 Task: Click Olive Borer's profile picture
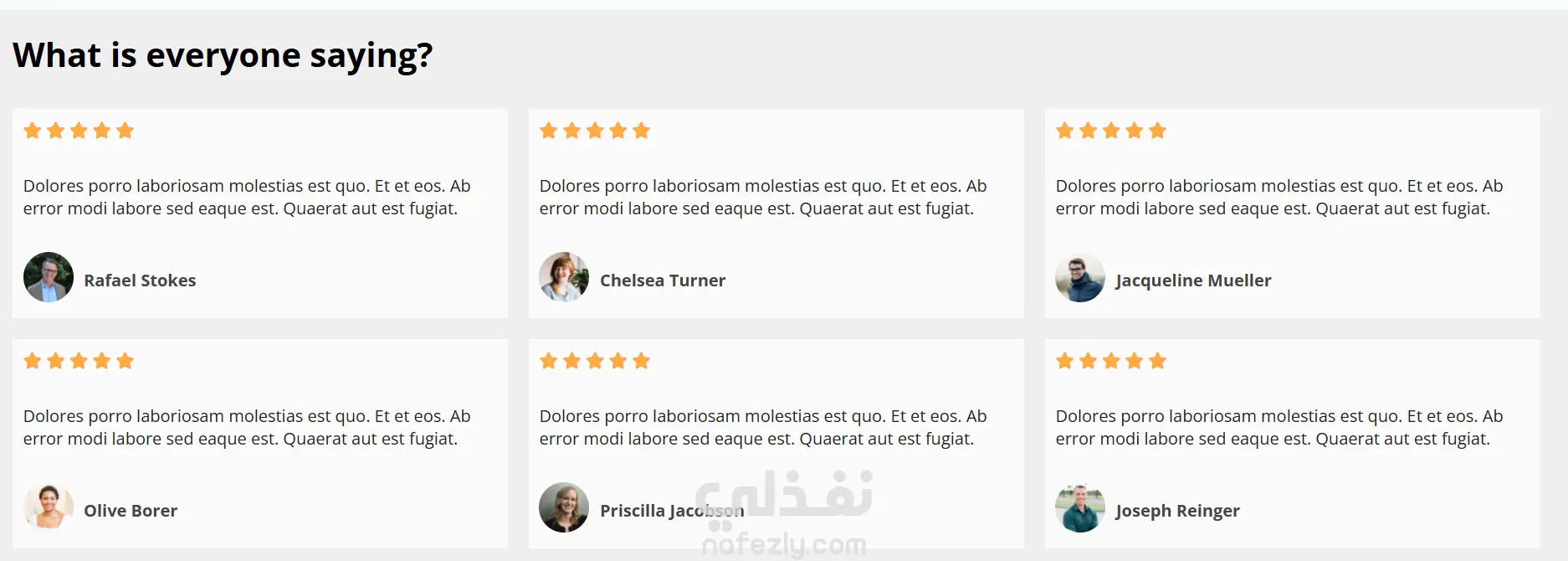click(x=49, y=507)
